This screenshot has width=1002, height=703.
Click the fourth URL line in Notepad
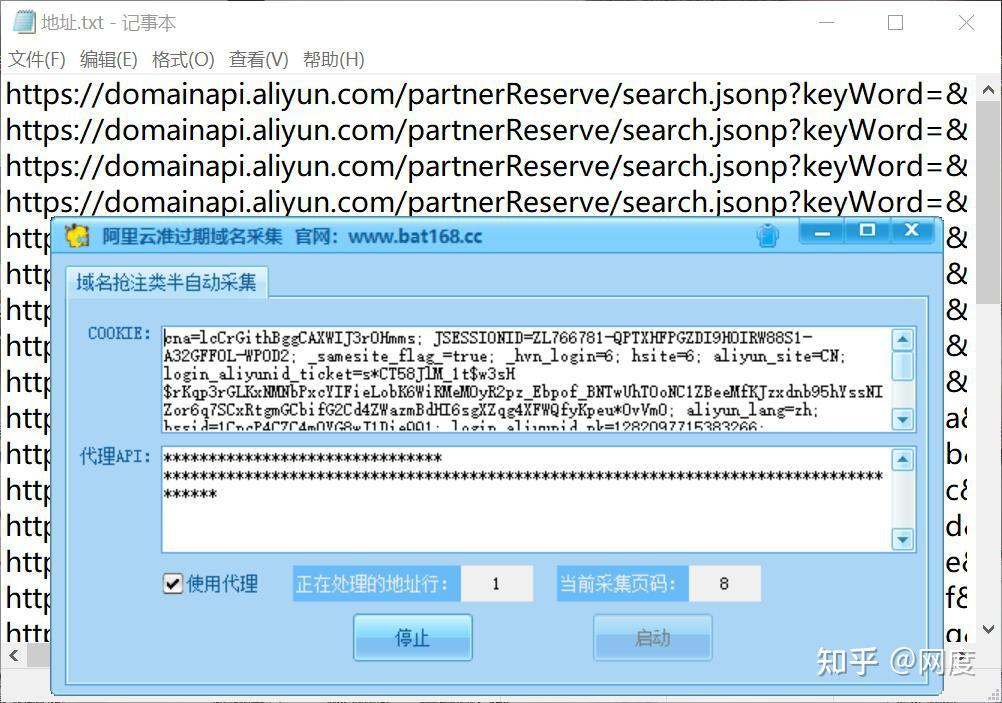coord(487,202)
